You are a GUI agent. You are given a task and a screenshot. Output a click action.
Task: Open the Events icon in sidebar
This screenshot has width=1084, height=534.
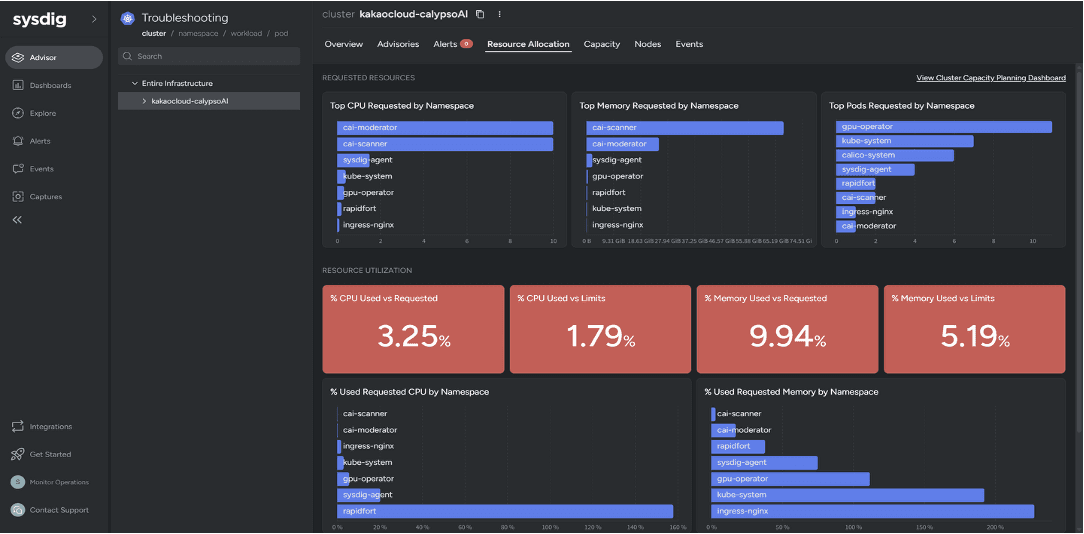click(x=18, y=169)
